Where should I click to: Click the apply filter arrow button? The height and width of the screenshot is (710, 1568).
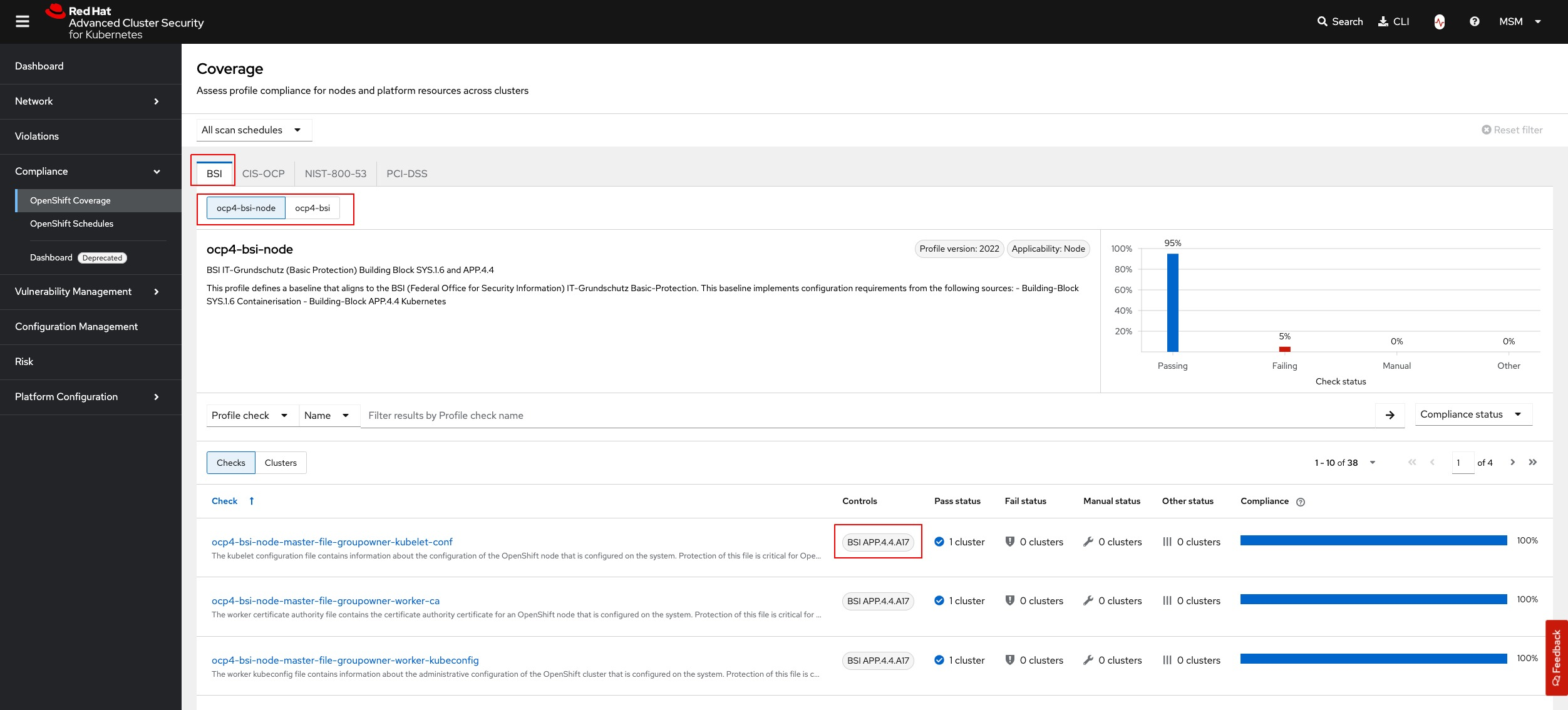(1390, 415)
